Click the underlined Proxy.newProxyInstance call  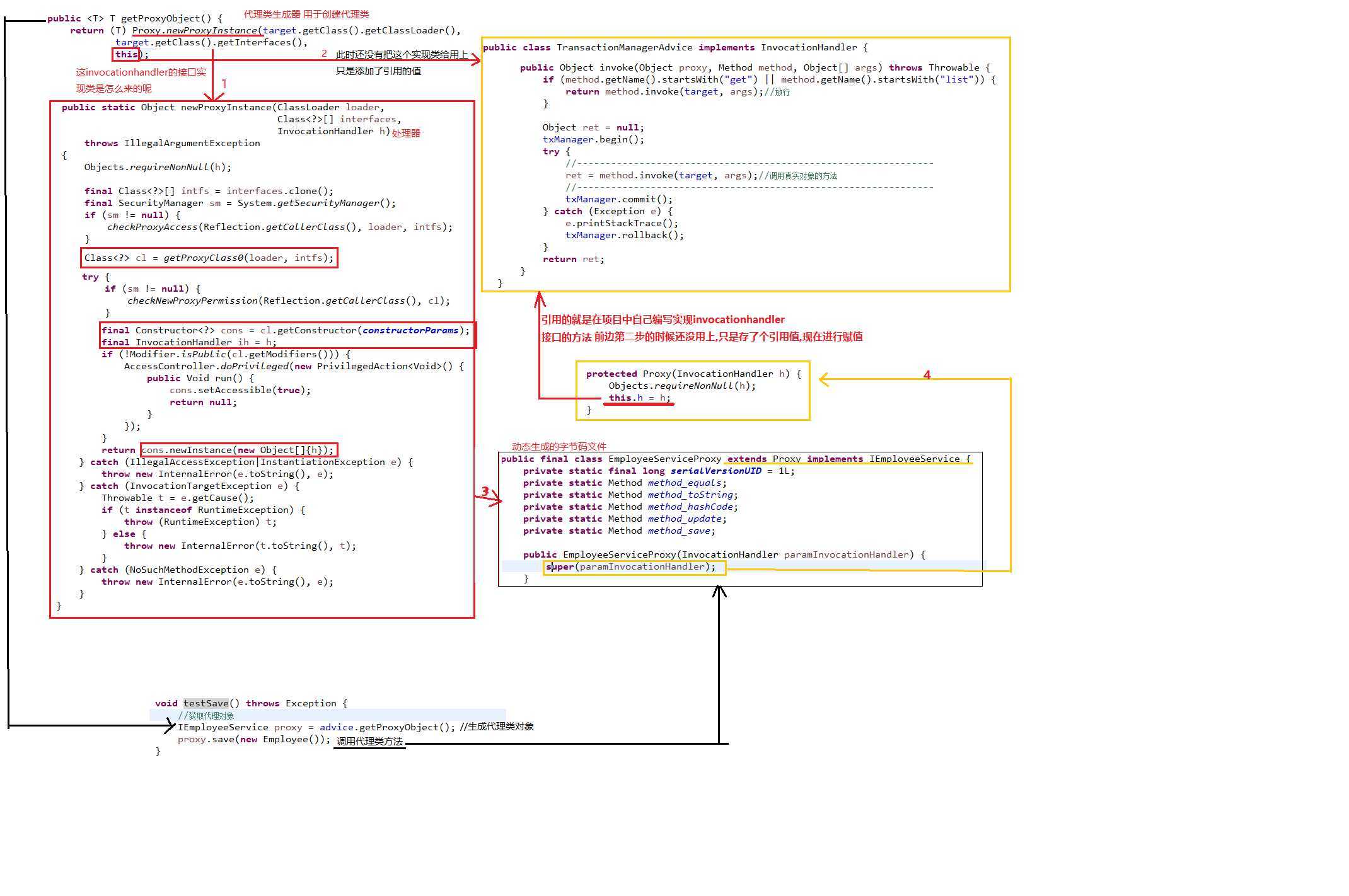point(195,30)
